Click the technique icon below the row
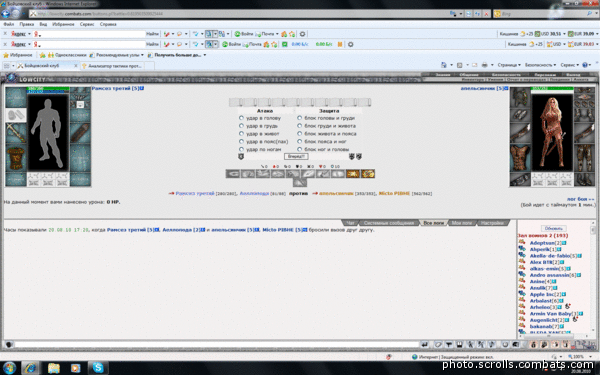This screenshot has width=600, height=375. pyautogui.click(x=300, y=183)
